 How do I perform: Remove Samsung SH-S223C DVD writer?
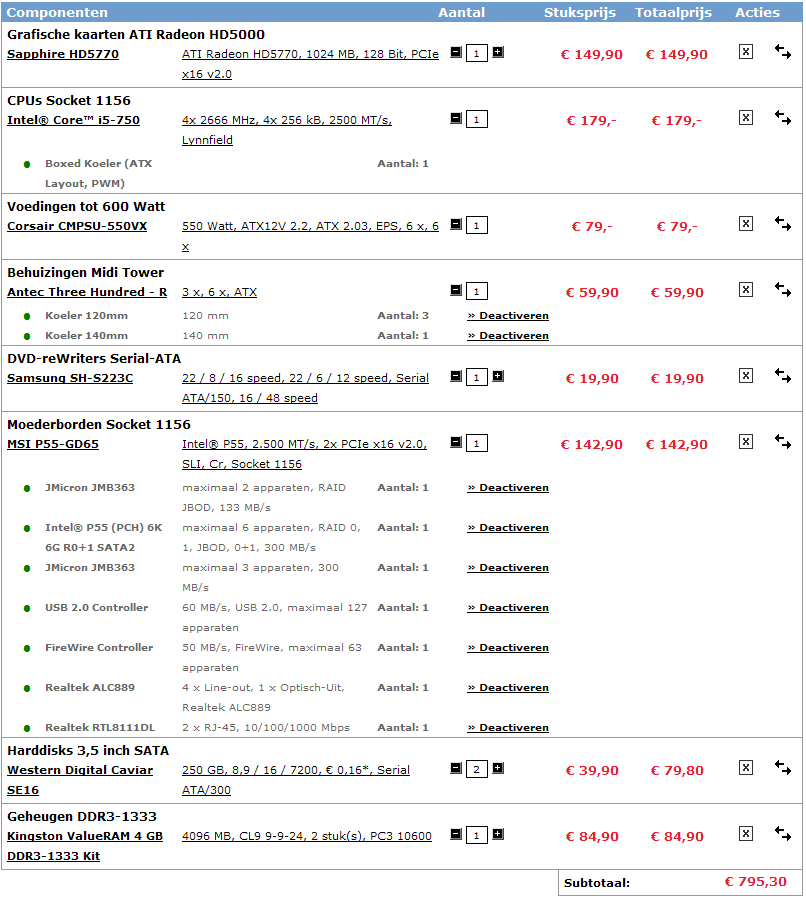pyautogui.click(x=746, y=376)
